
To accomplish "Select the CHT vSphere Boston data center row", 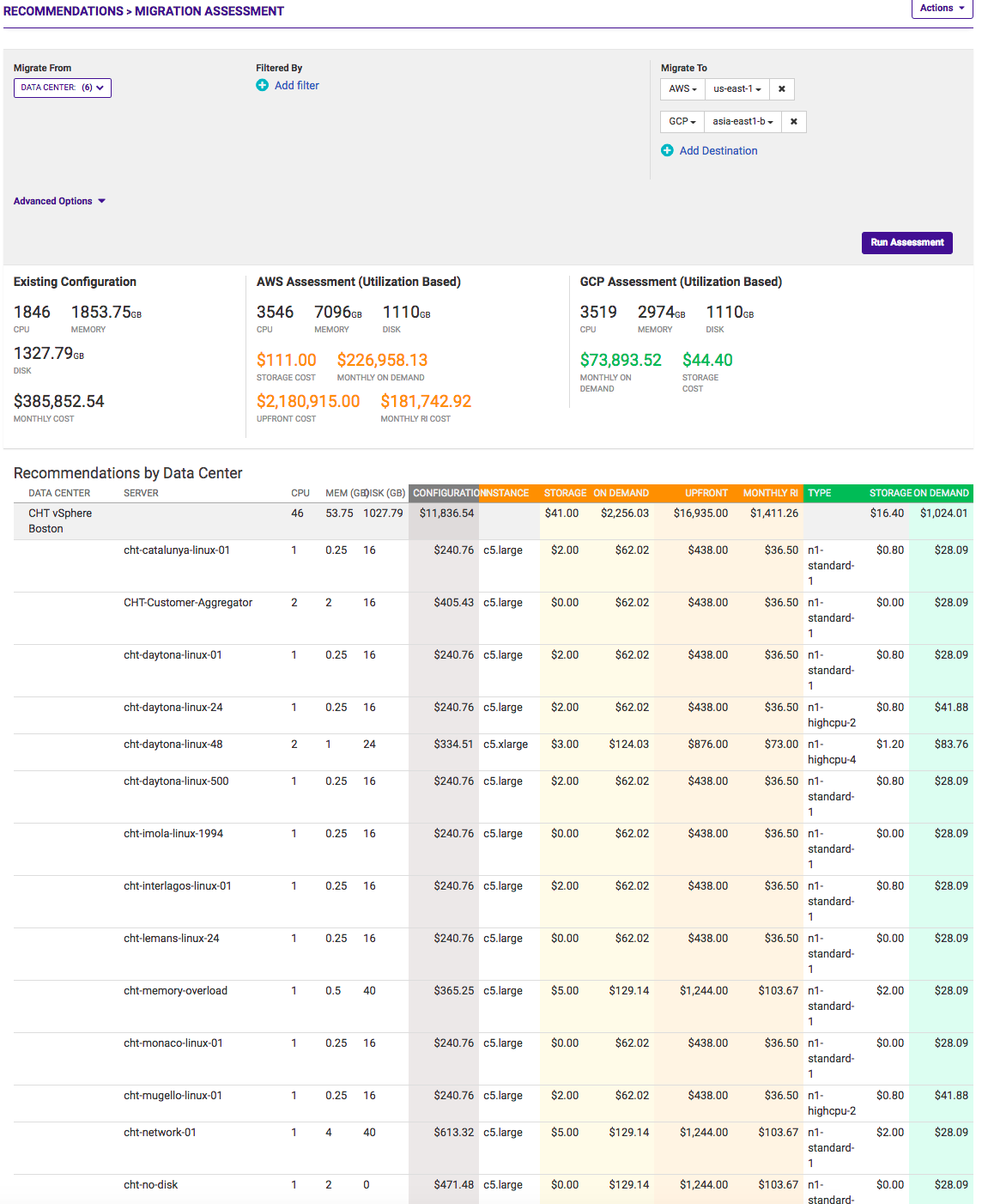I will [x=60, y=520].
